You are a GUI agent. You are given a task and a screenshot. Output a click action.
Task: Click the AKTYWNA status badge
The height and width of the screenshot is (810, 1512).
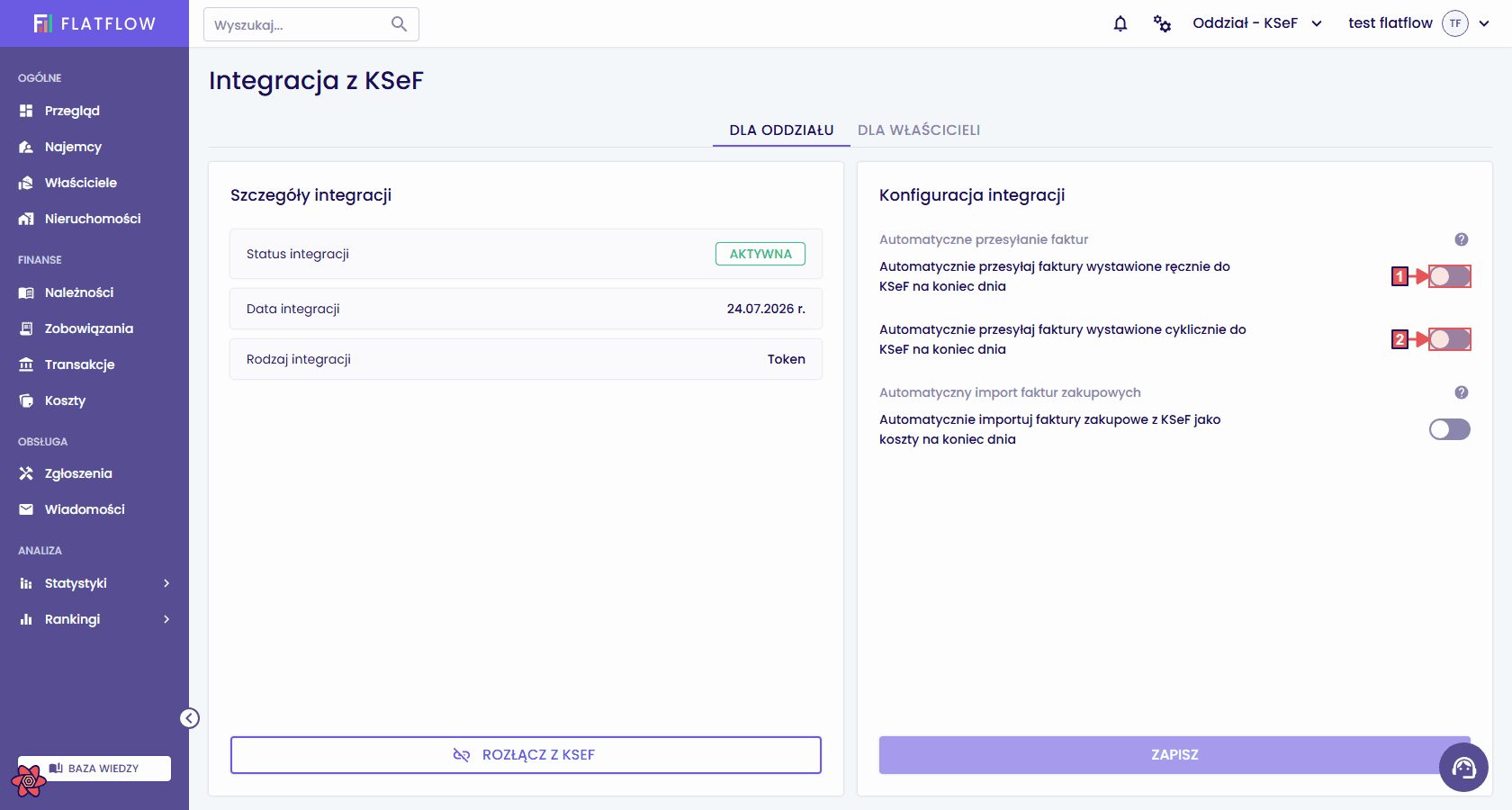coord(760,254)
